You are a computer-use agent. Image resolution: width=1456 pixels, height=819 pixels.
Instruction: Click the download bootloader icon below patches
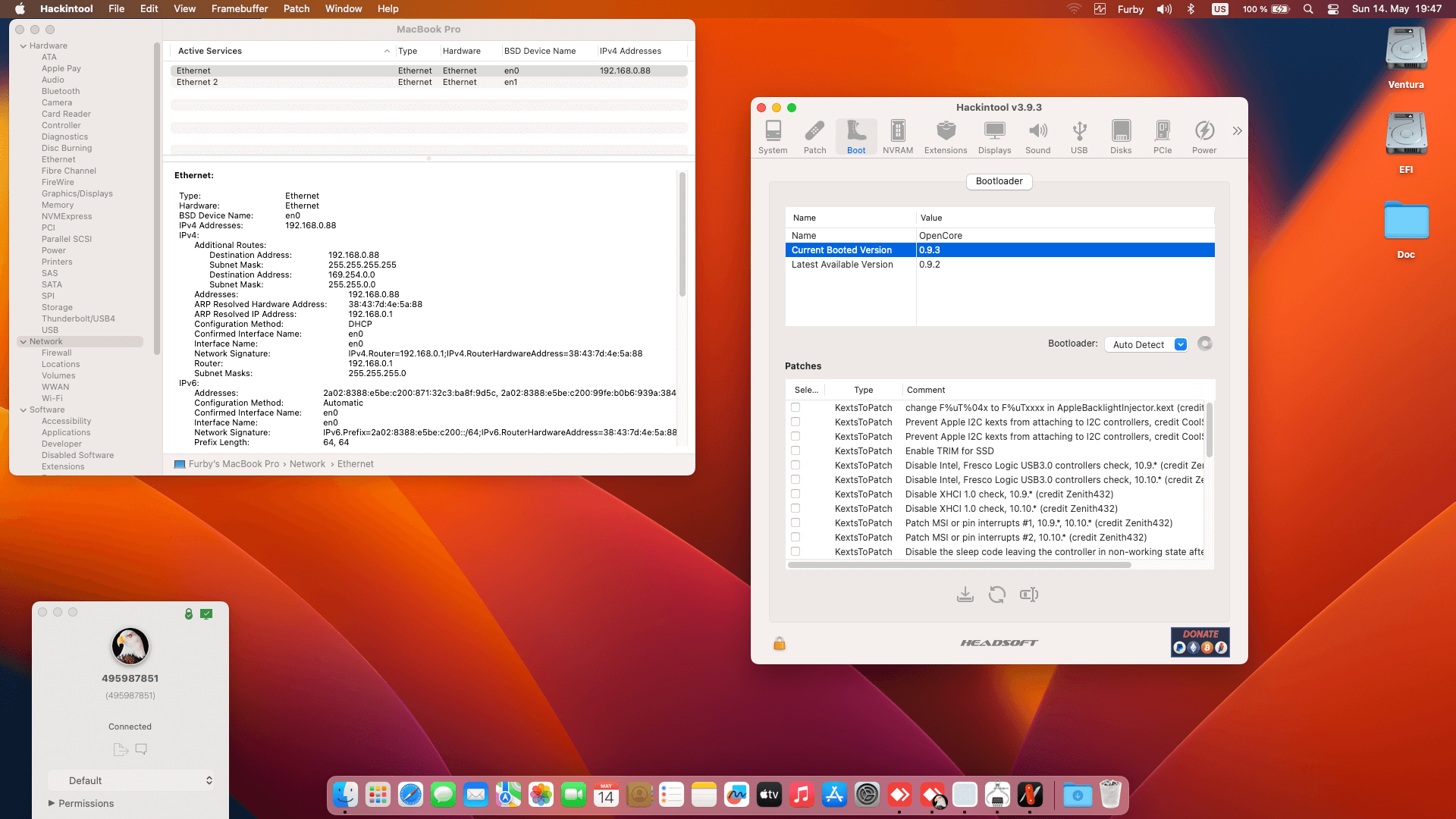tap(965, 595)
